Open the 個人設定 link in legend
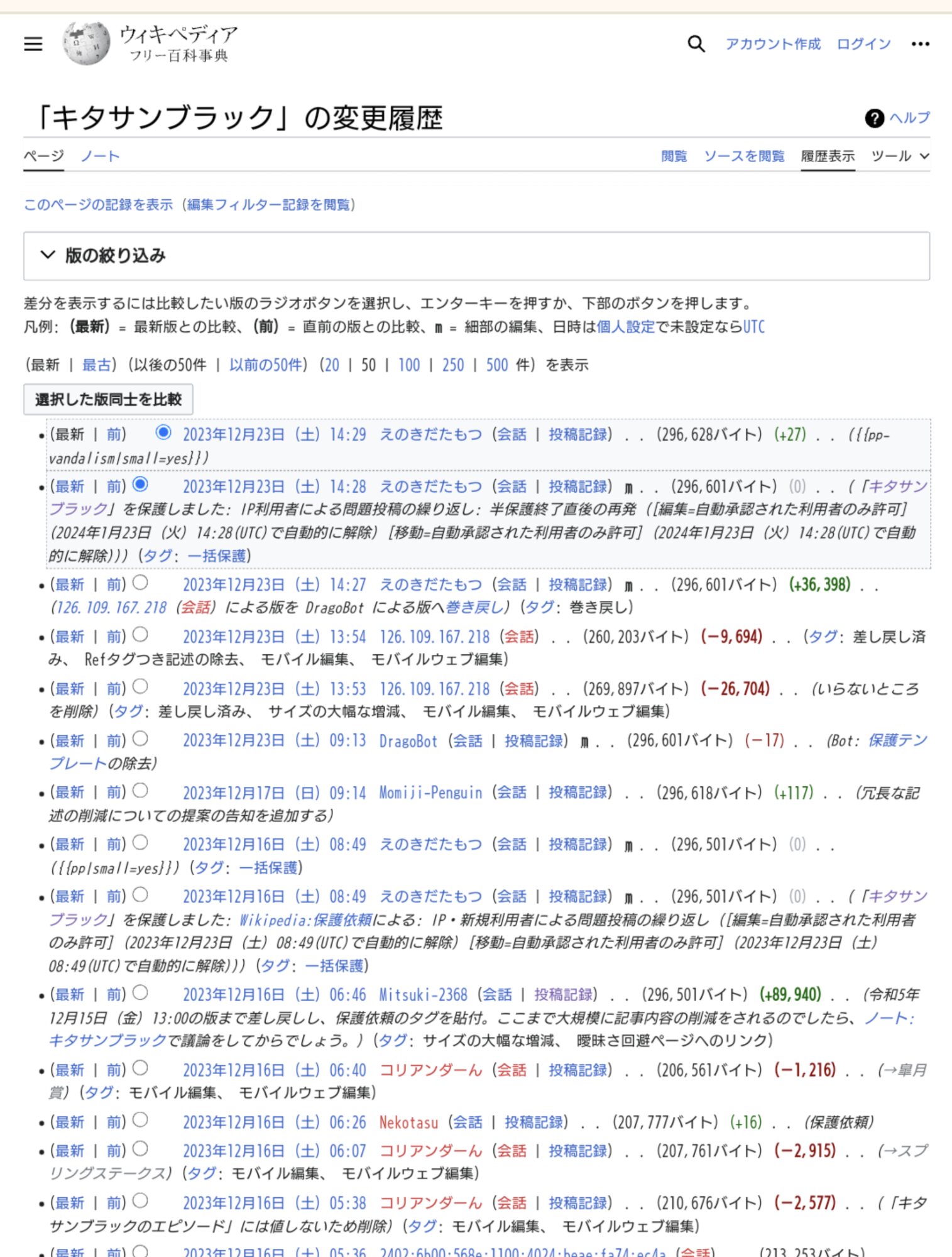 pos(625,327)
